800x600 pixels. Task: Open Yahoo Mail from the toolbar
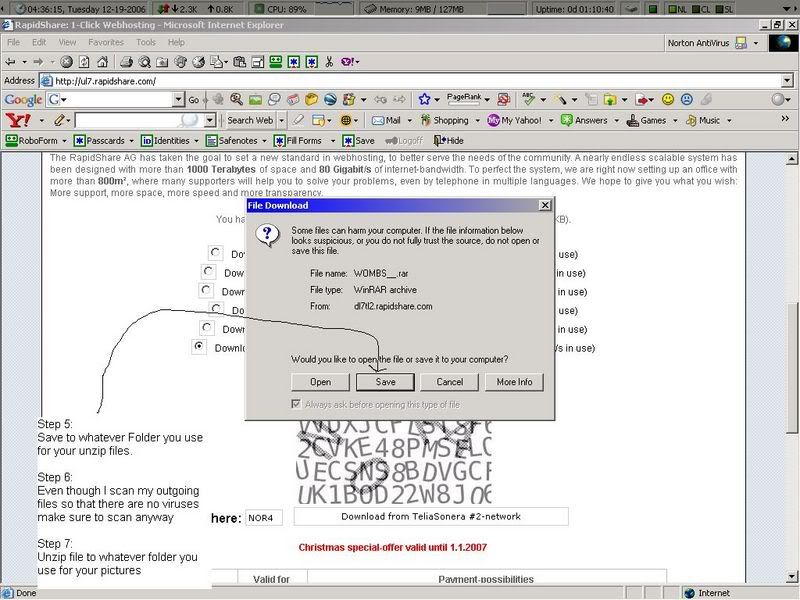point(385,120)
